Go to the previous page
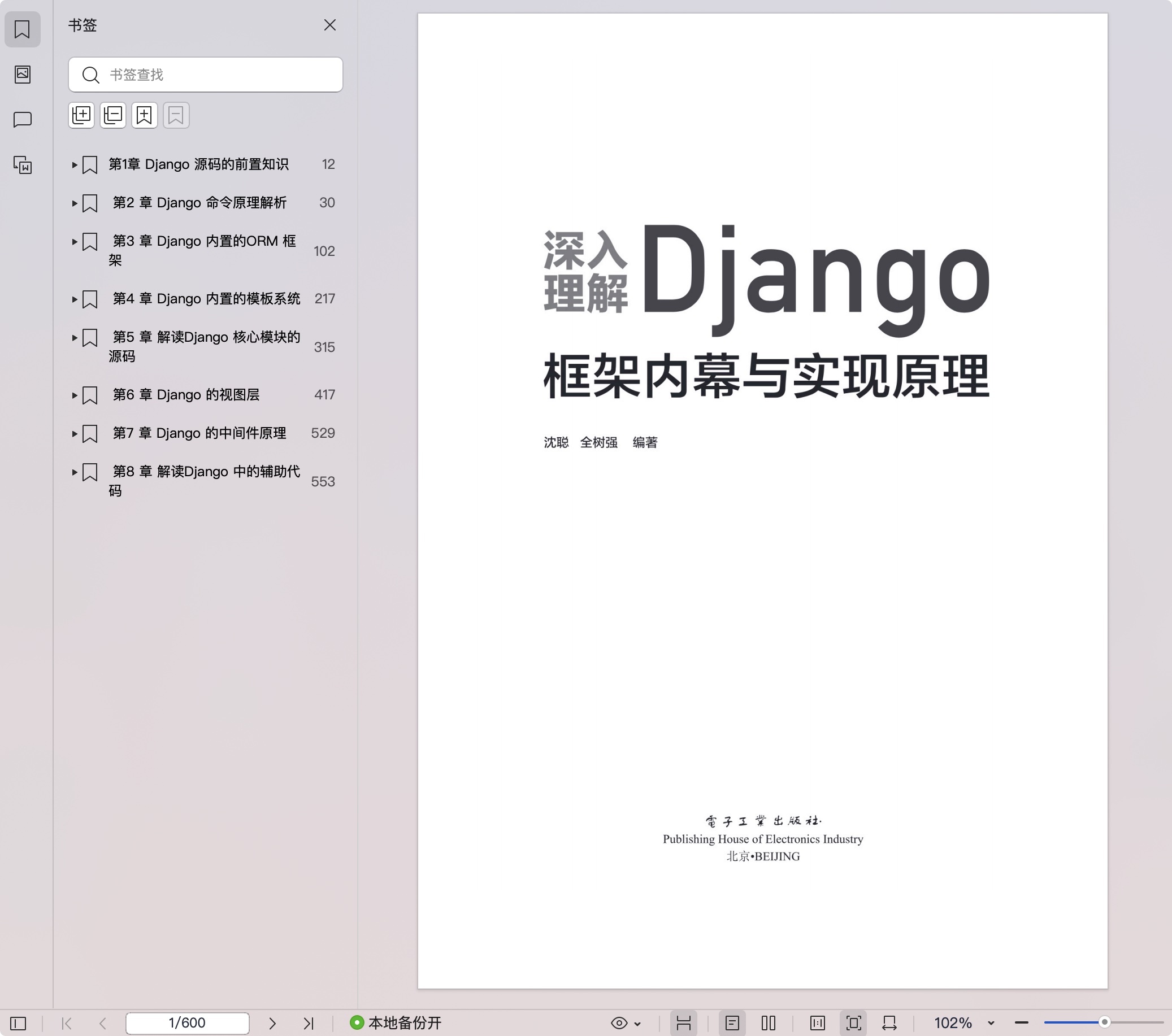1172x1036 pixels. click(x=103, y=1023)
